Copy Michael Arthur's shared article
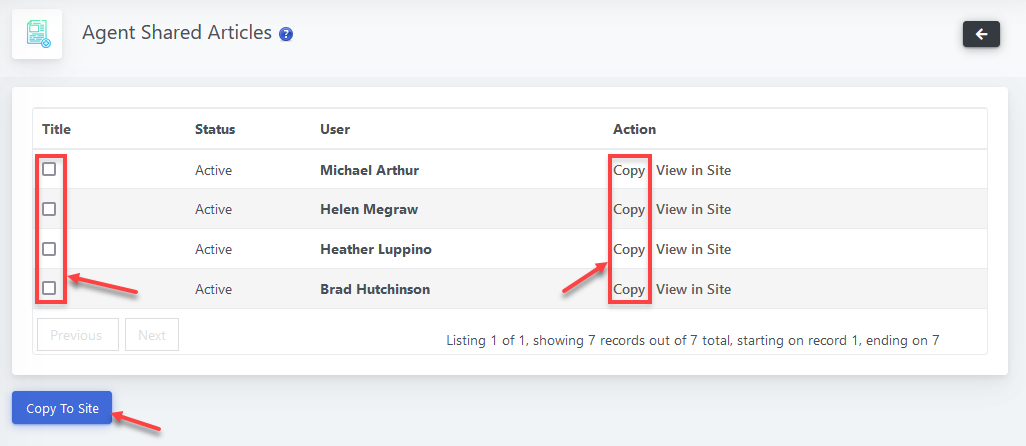This screenshot has height=446, width=1026. (x=629, y=170)
